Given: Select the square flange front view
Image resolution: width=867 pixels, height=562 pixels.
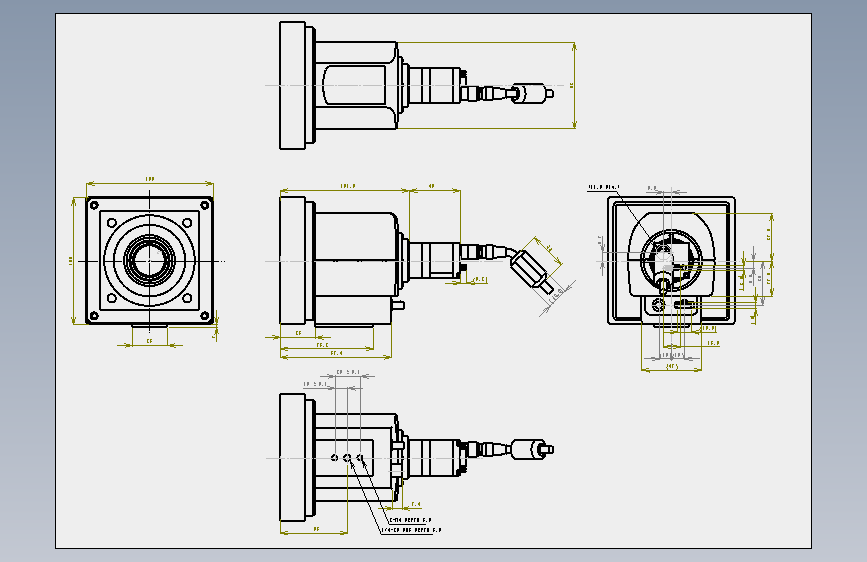Looking at the screenshot, I should tap(149, 261).
